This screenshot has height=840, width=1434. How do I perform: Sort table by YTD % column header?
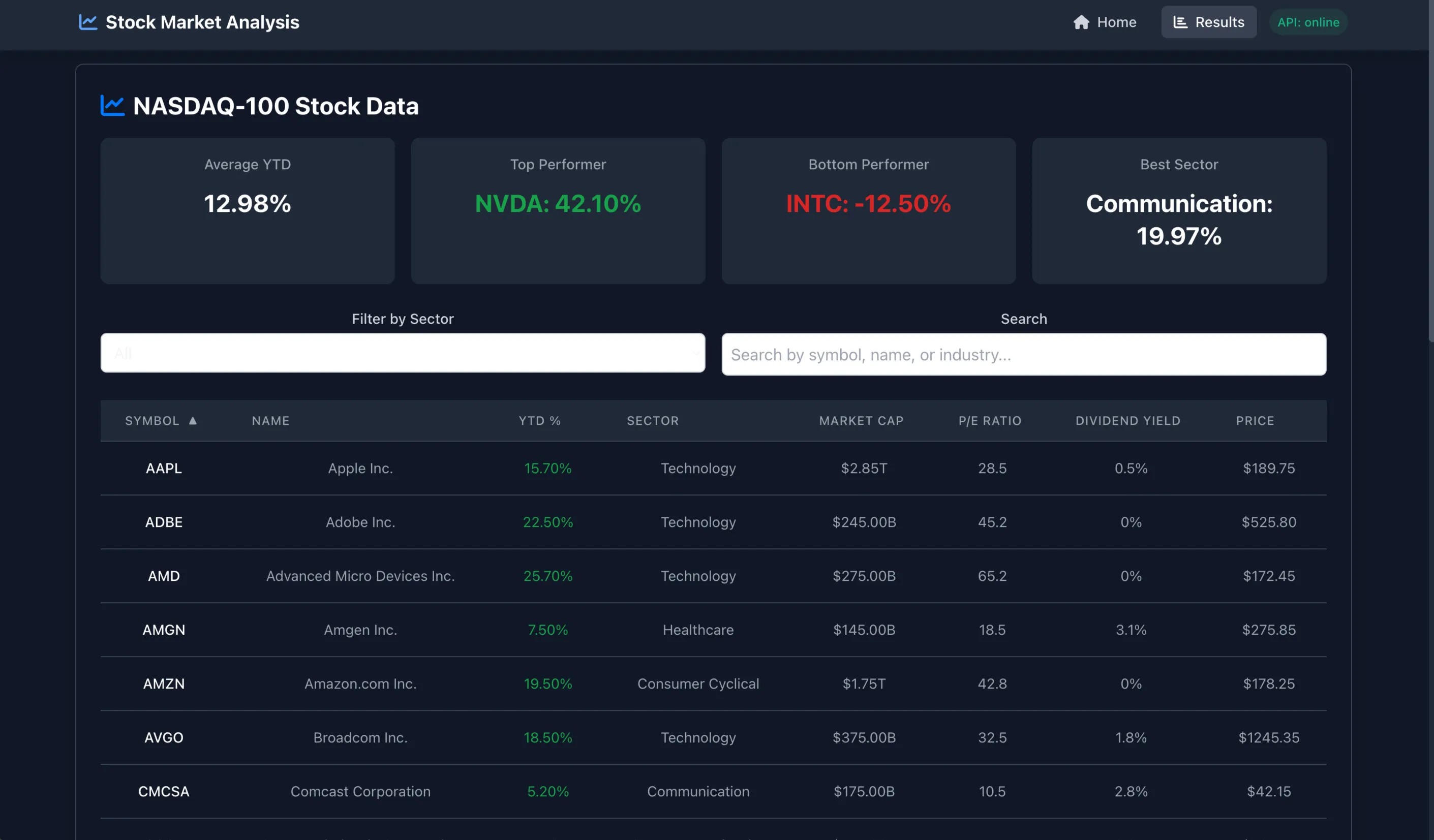coord(539,421)
